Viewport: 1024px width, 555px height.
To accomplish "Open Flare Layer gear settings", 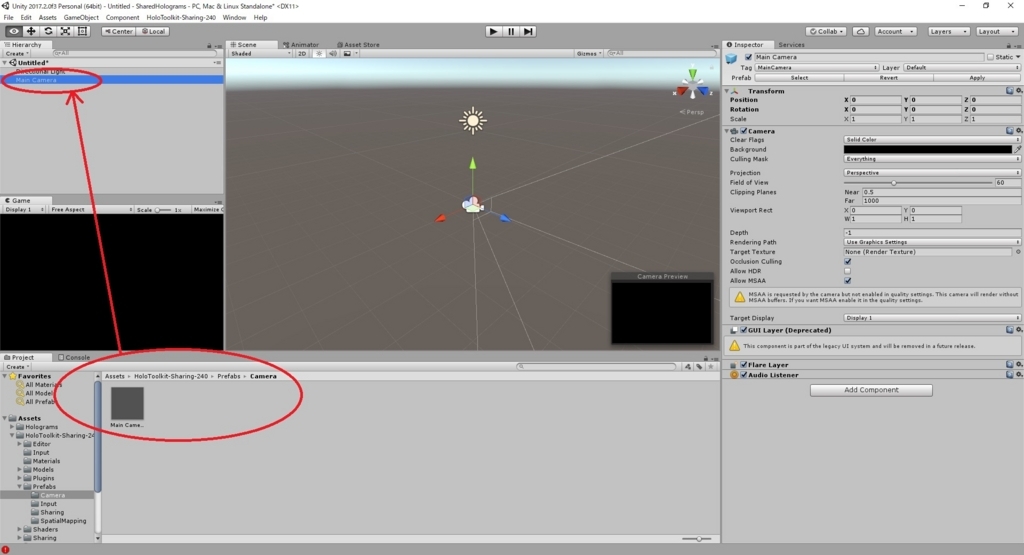I will click(1018, 364).
